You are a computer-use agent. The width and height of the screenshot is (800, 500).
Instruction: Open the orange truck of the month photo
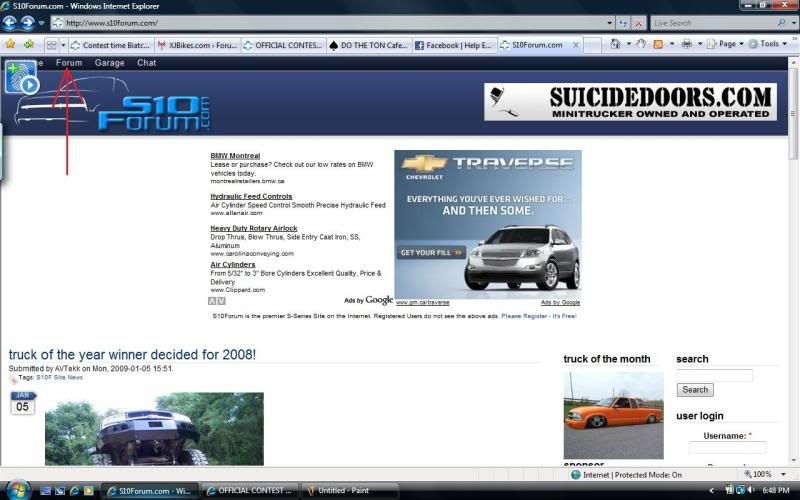pyautogui.click(x=613, y=415)
